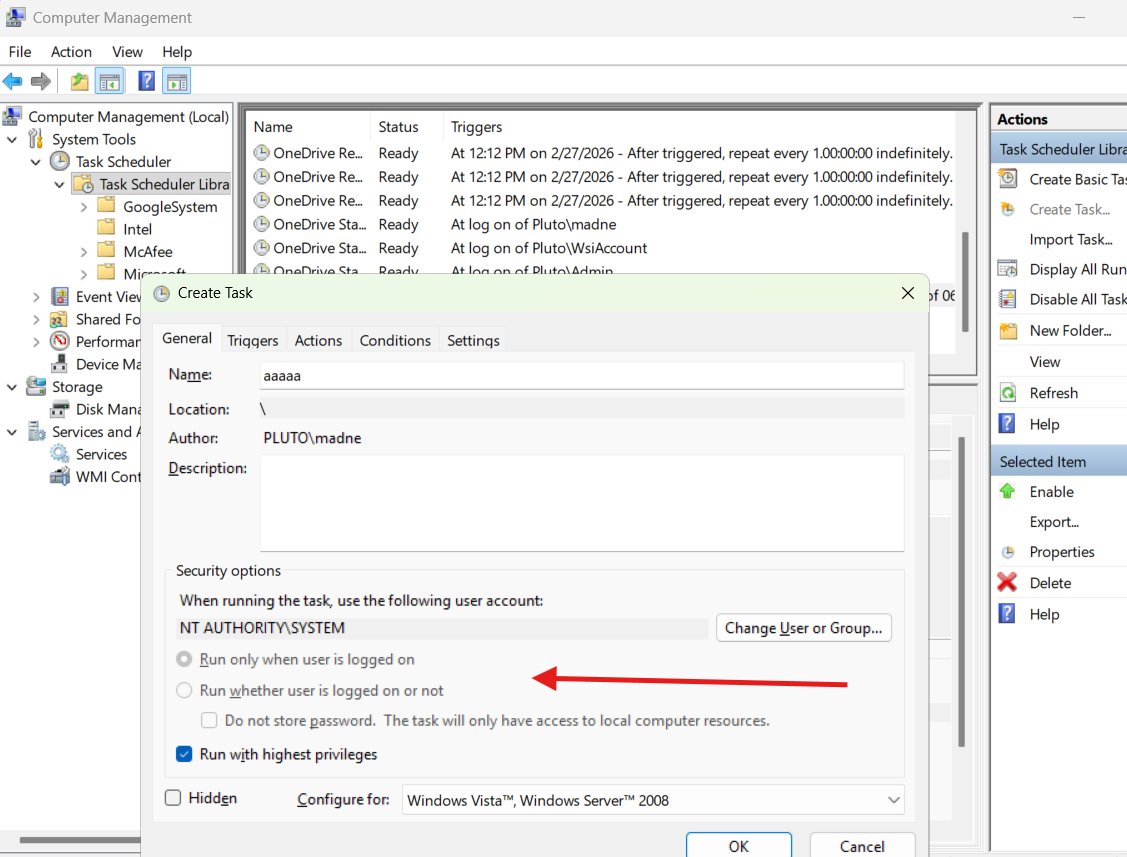This screenshot has height=857, width=1127.
Task: Click the Change User or Group button
Action: (x=804, y=628)
